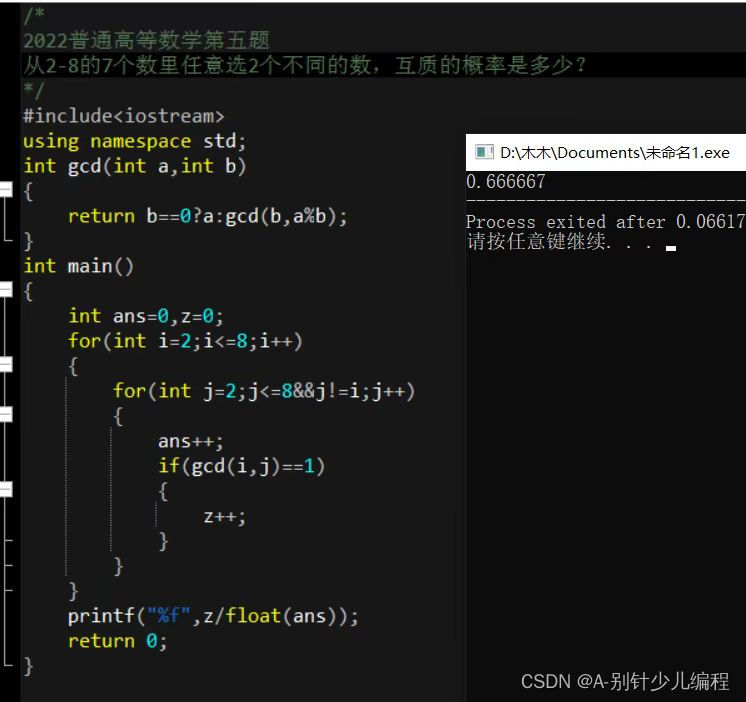Click the highlighted comment line 从2-8的7个数
Viewport: 746px width, 702px height.
point(304,65)
